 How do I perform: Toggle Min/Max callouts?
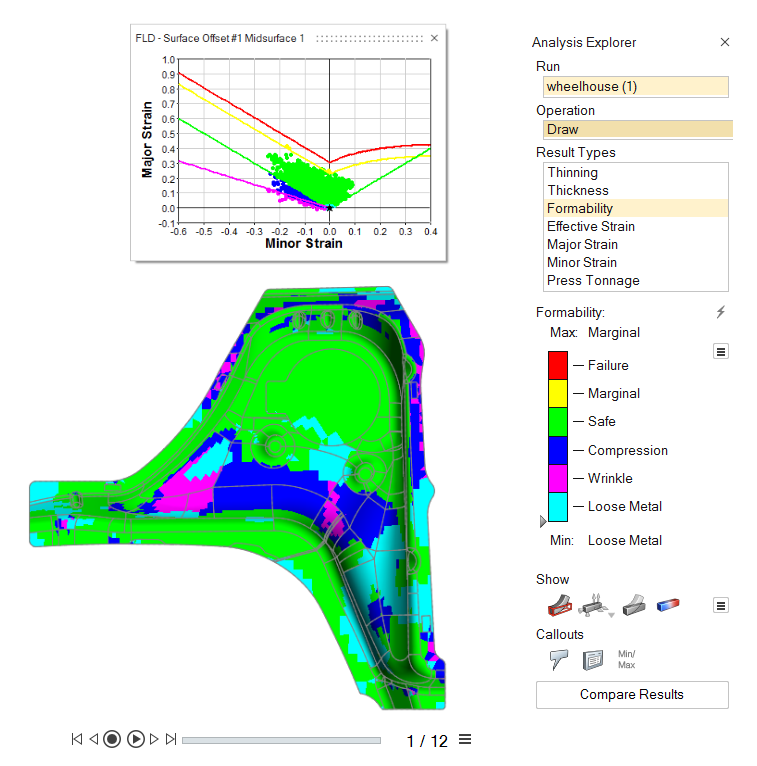point(626,658)
